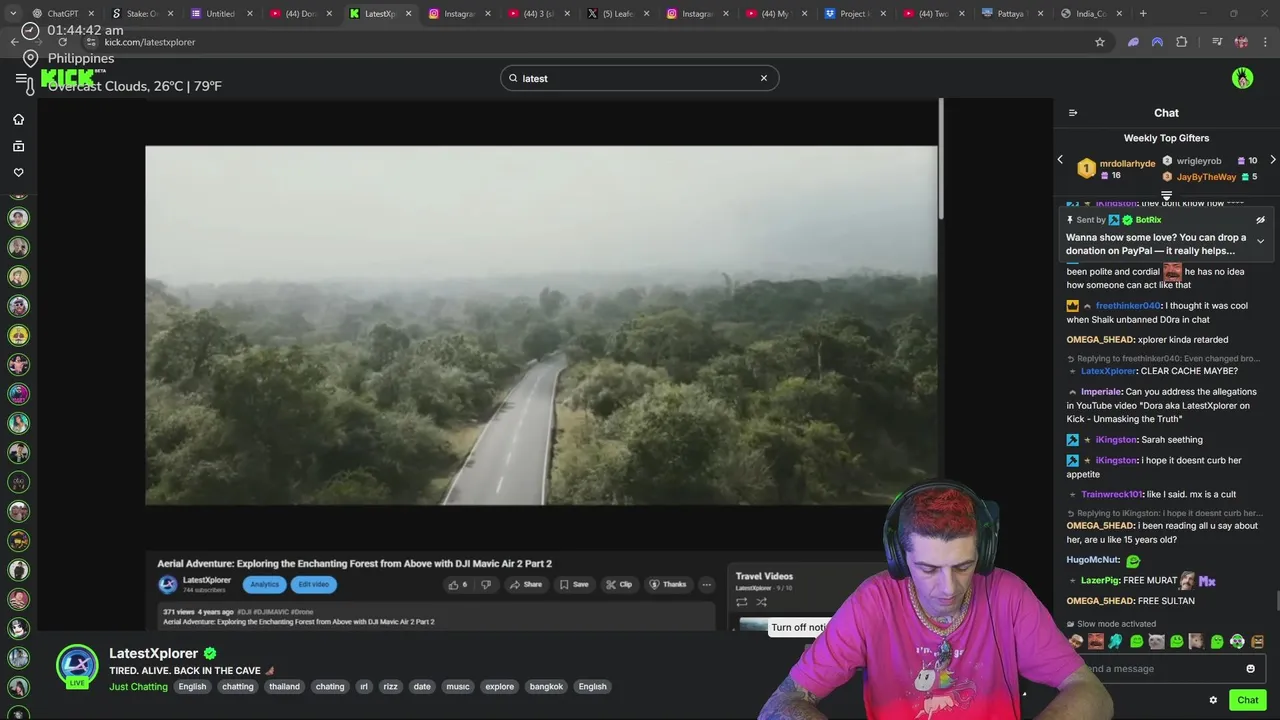Collapse the chat panel with the arrow icon
The image size is (1280, 720).
click(1073, 113)
